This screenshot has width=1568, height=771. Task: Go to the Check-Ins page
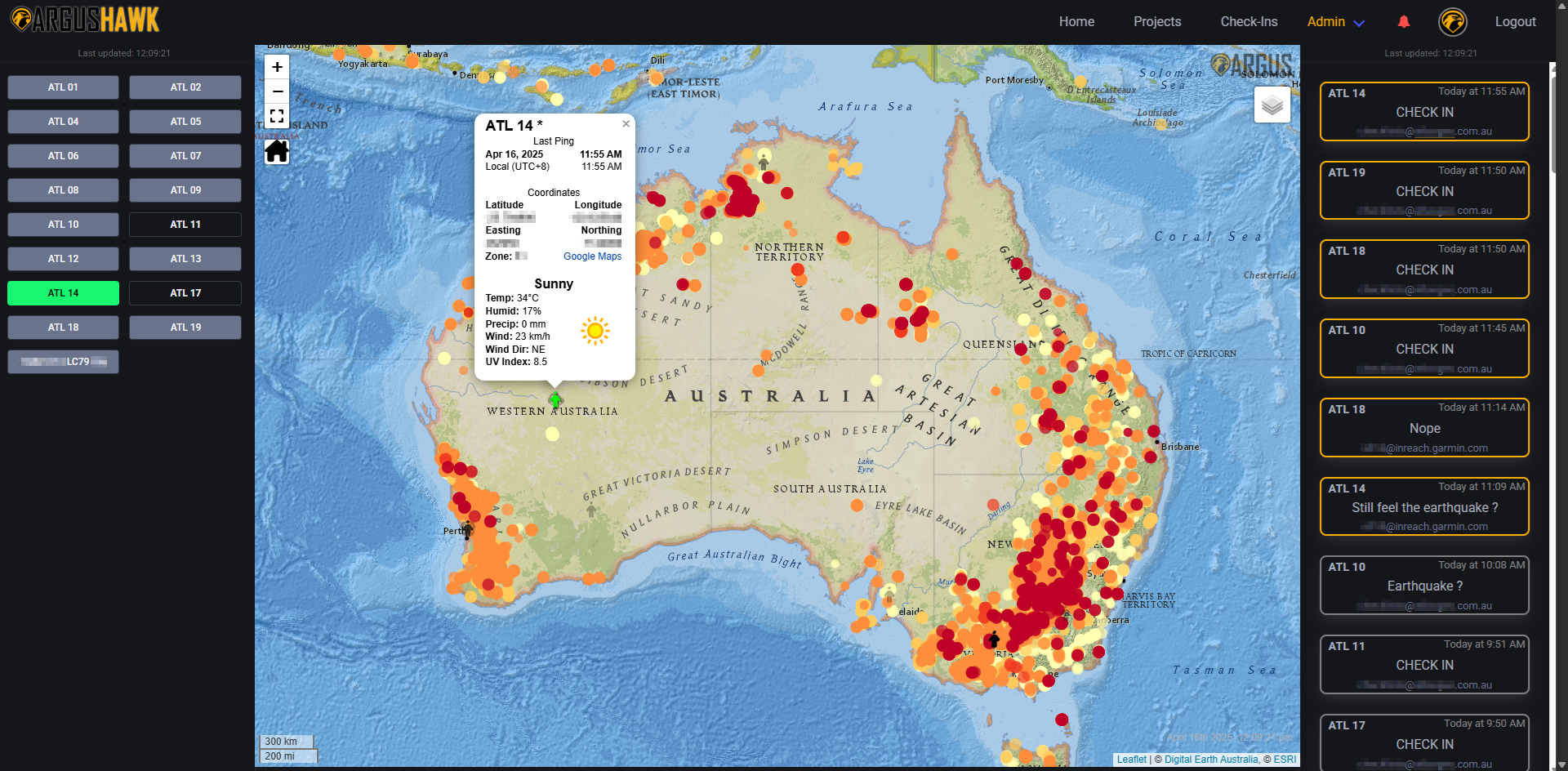coord(1248,22)
